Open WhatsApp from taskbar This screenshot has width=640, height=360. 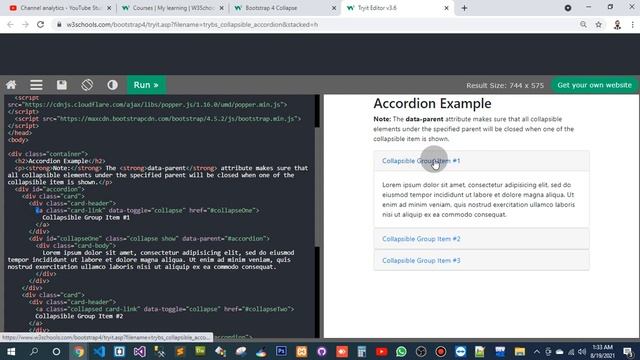click(x=401, y=351)
